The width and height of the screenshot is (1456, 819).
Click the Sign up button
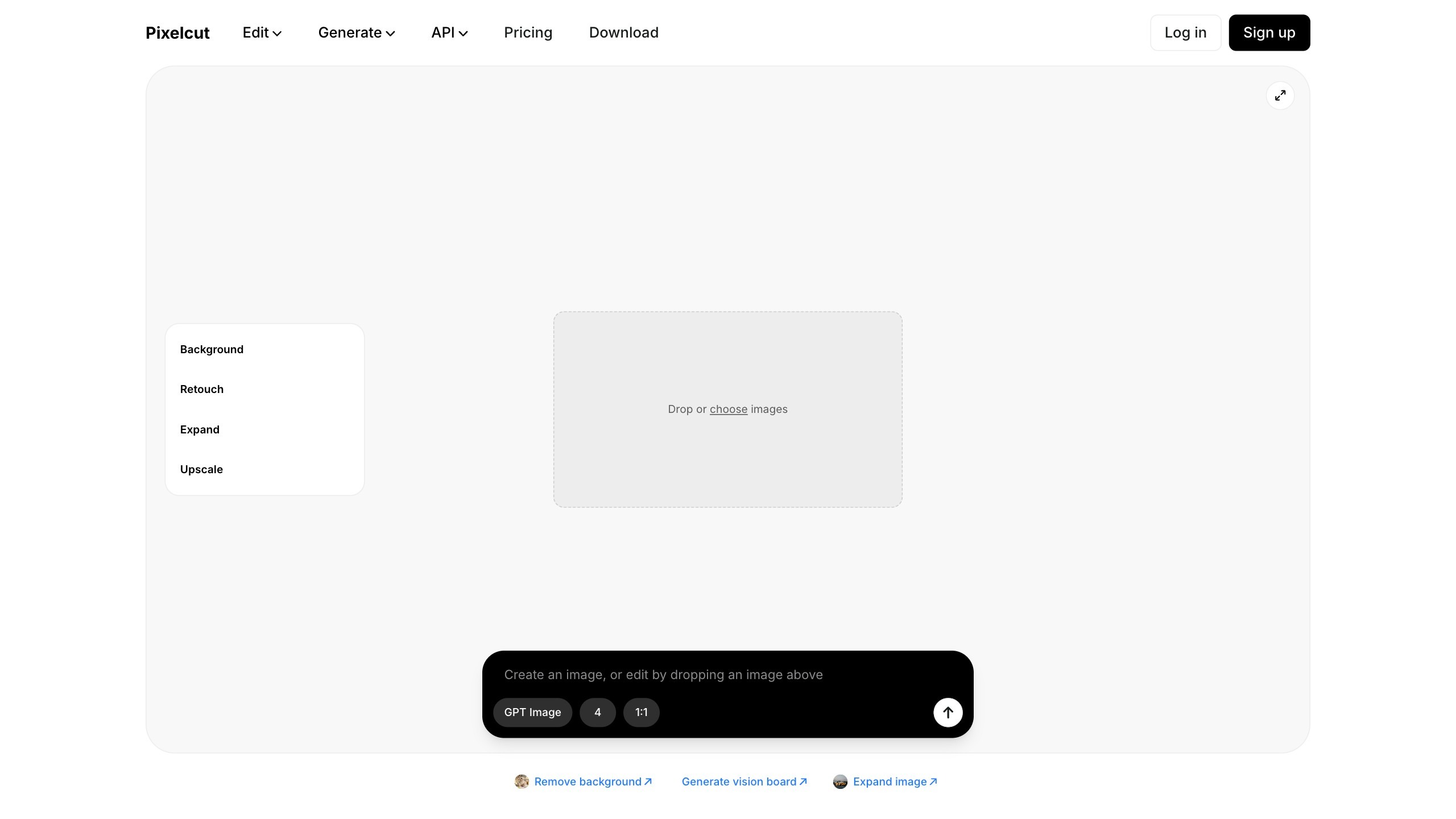tap(1269, 33)
